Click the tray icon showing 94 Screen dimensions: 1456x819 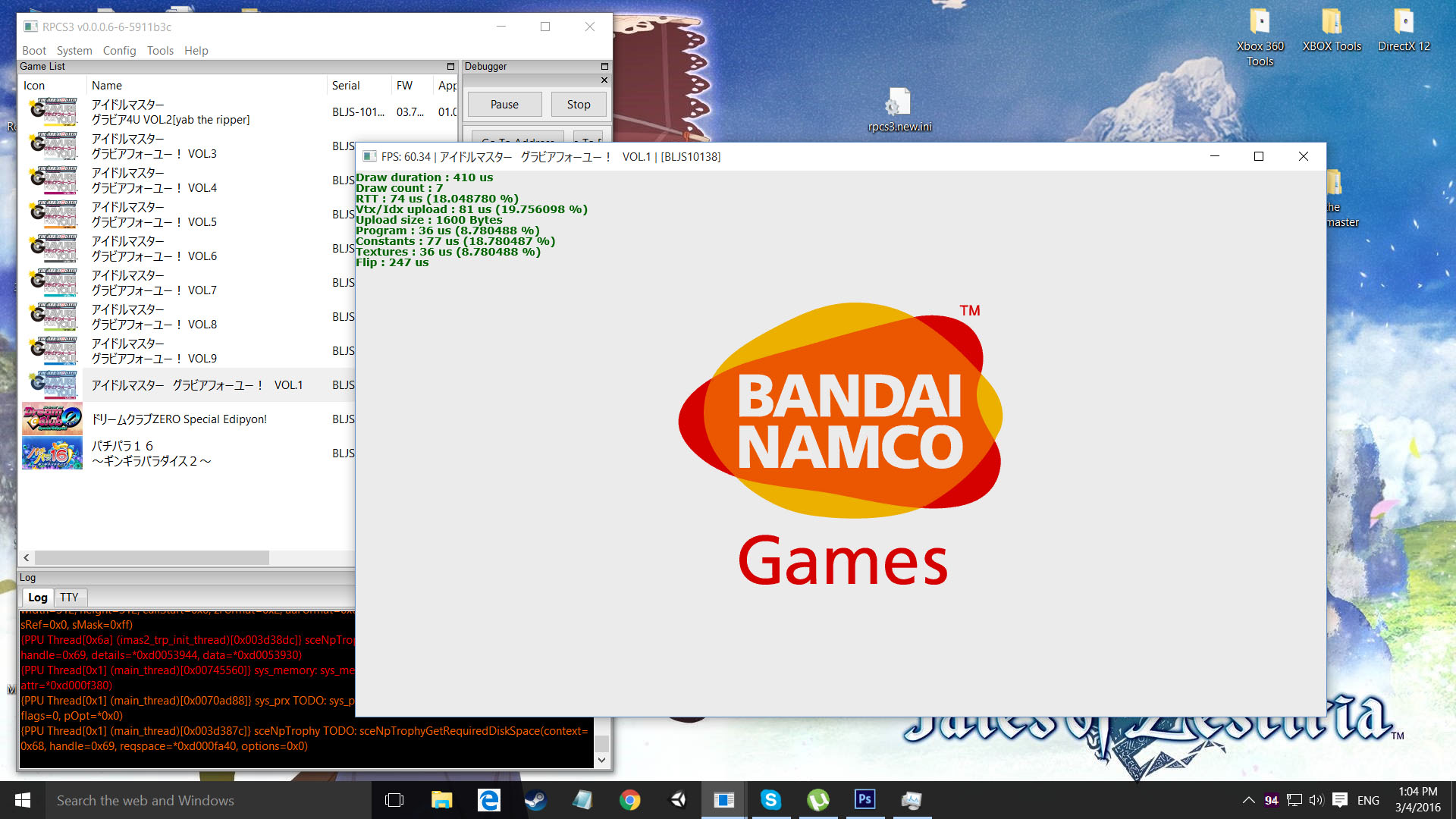(1272, 800)
